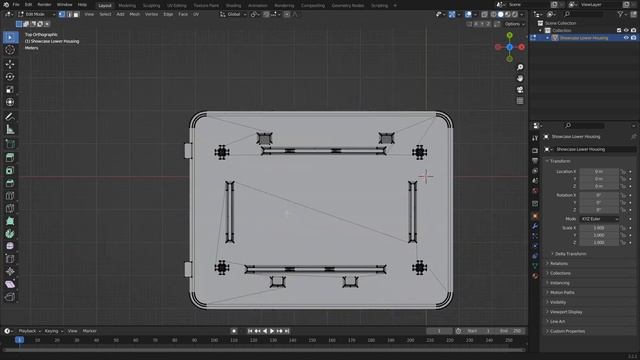The width and height of the screenshot is (640, 360).
Task: Open the Render properties tab icon
Action: [535, 151]
